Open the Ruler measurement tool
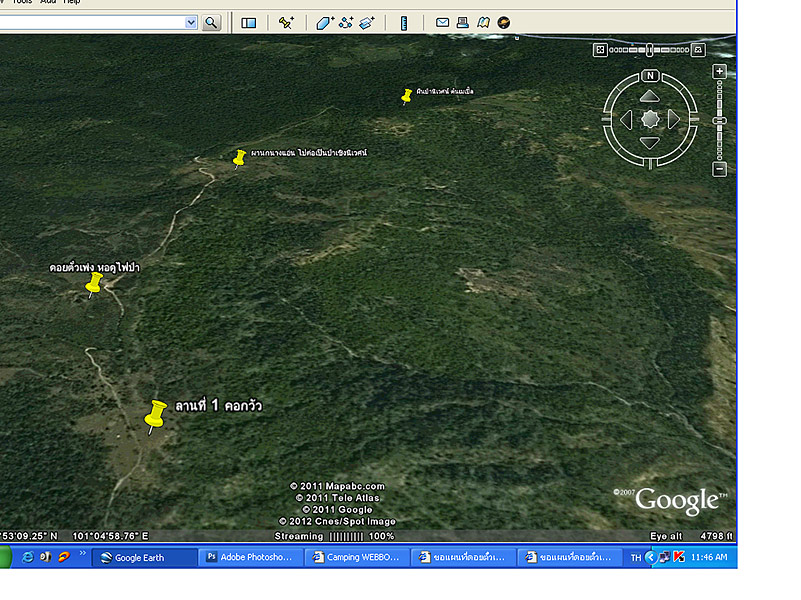This screenshot has width=801, height=600. point(404,22)
